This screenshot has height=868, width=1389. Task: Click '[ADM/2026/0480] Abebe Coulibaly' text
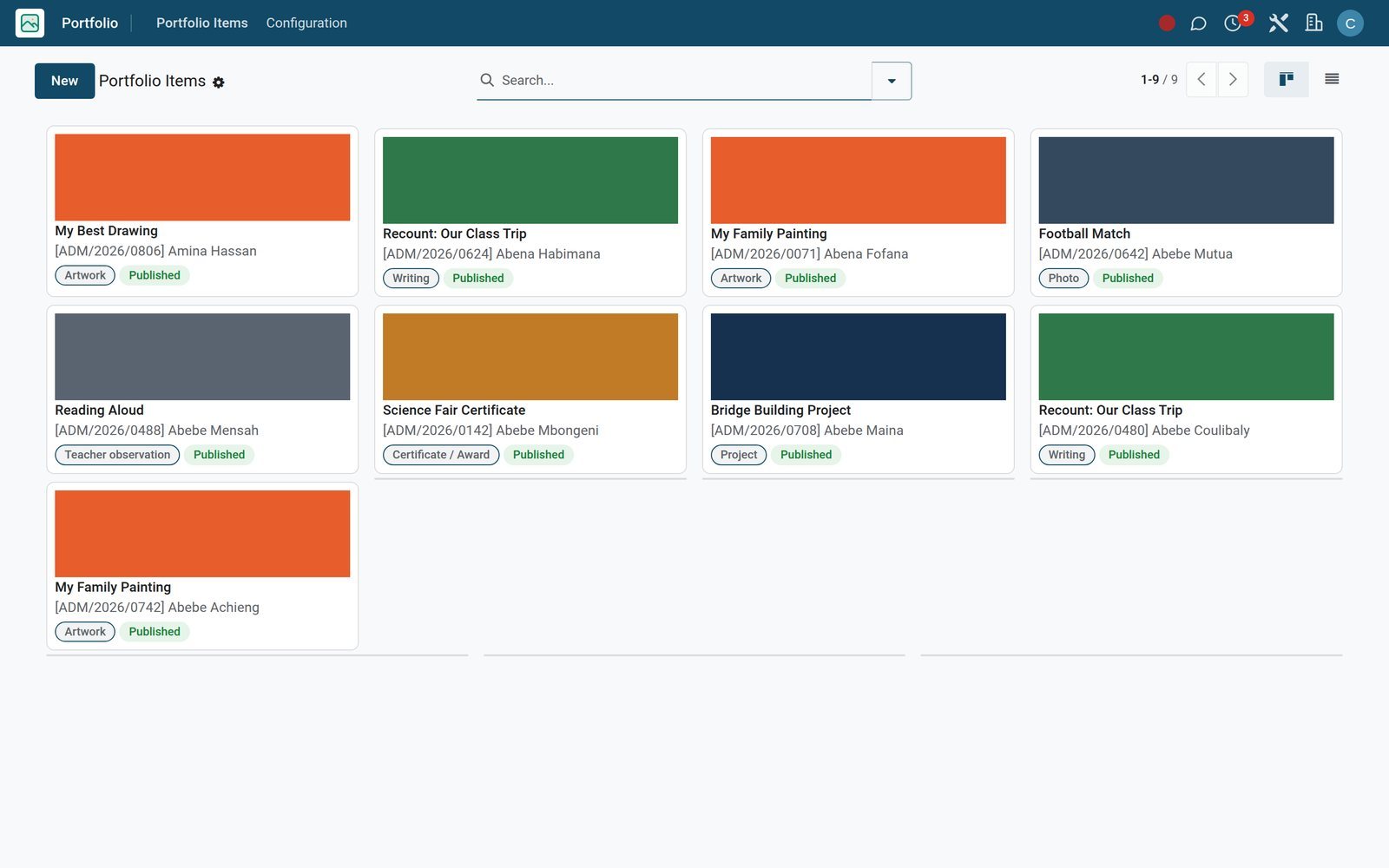(x=1144, y=431)
